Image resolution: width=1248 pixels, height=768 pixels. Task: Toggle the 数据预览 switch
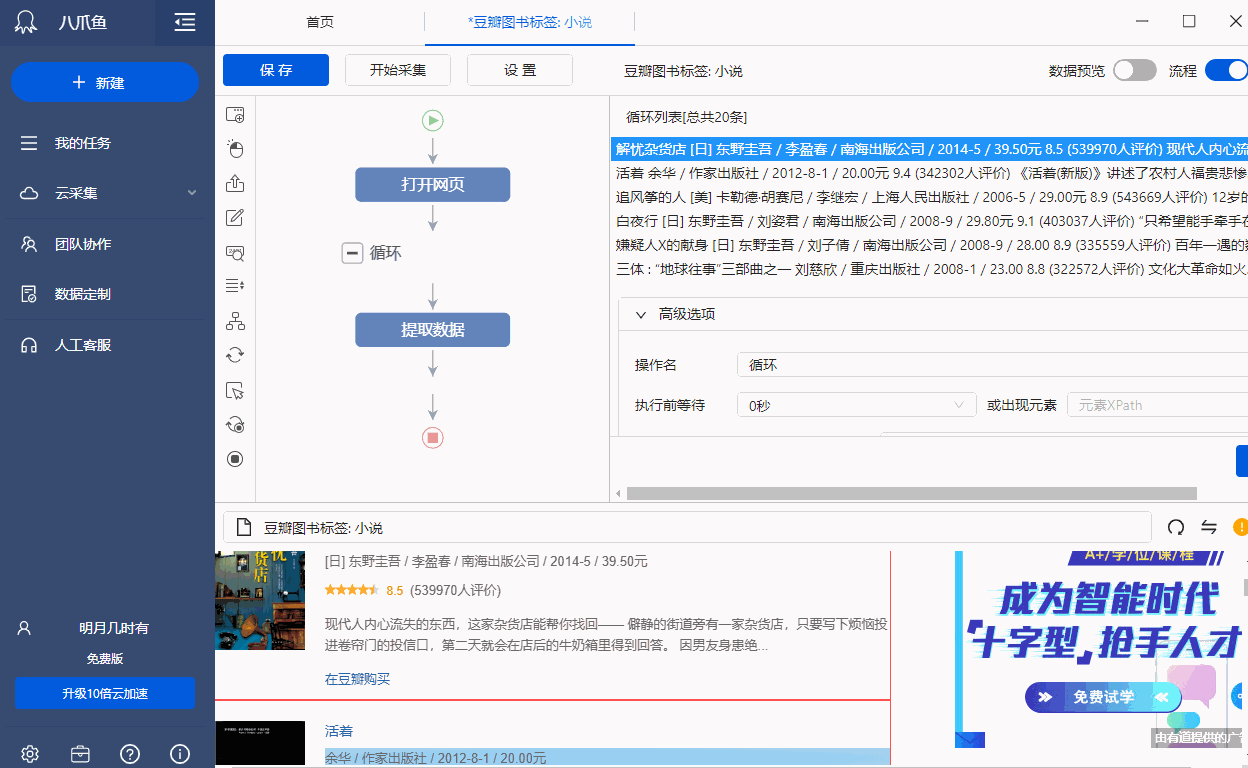tap(1135, 70)
